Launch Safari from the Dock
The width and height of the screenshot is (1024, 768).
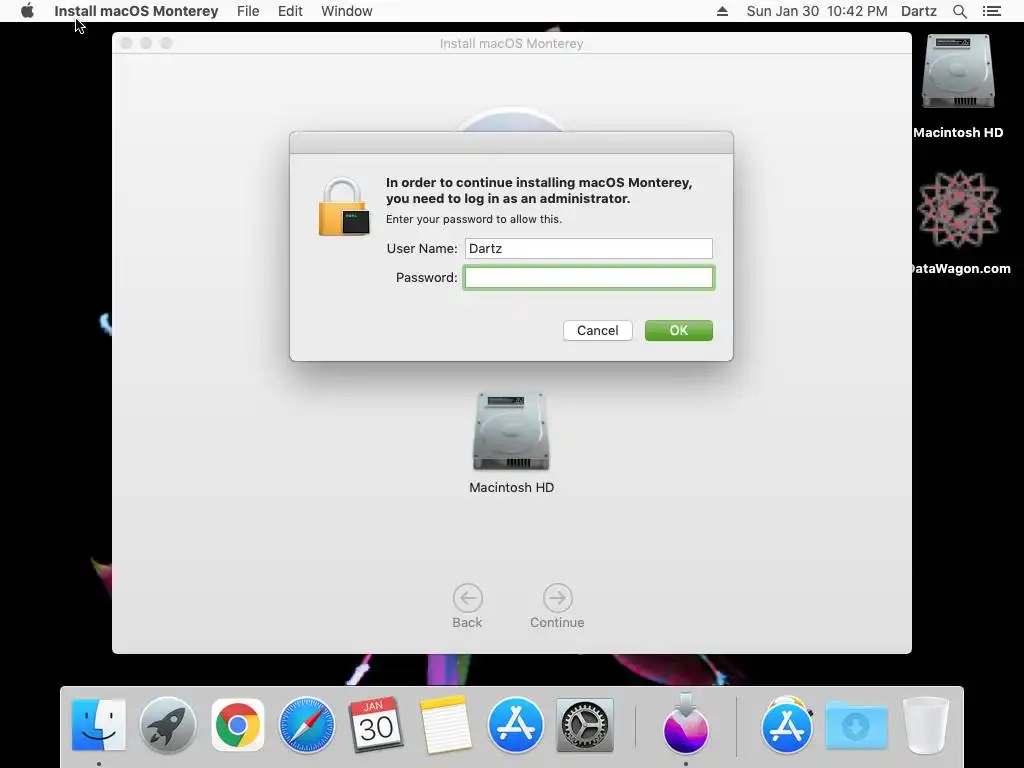pos(307,725)
